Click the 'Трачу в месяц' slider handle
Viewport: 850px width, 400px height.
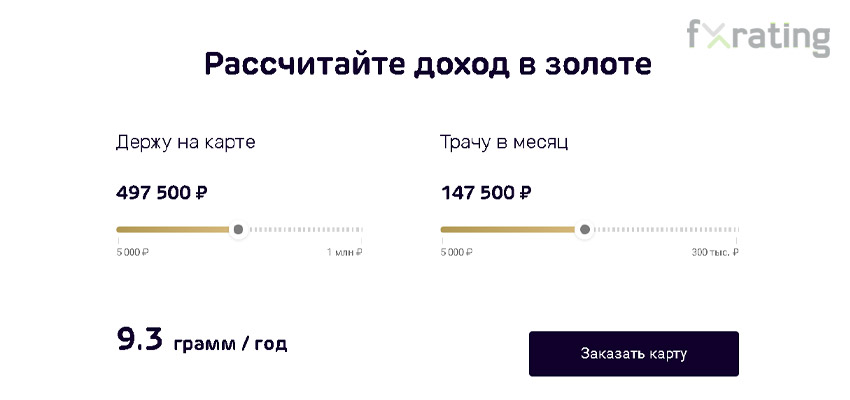point(584,230)
